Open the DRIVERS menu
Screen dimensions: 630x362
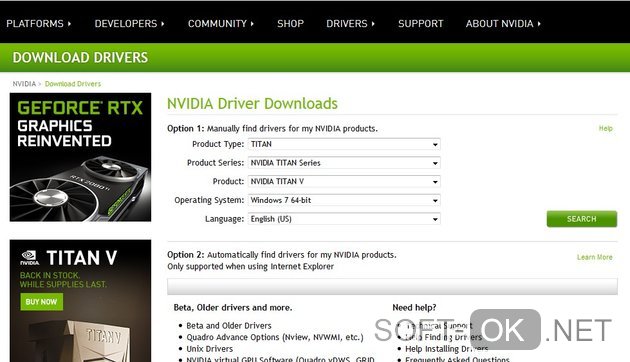350,24
